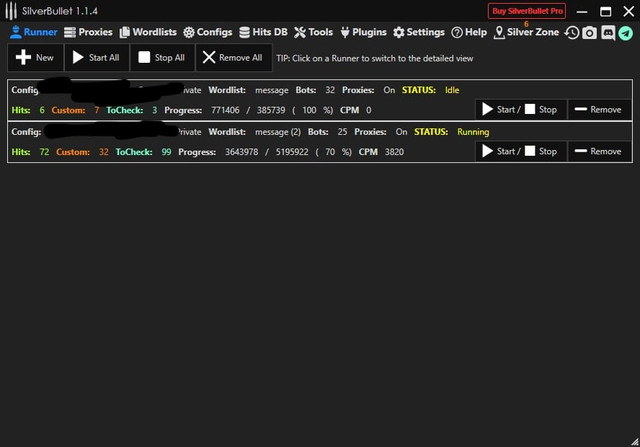Open the Telegram icon link

click(626, 33)
